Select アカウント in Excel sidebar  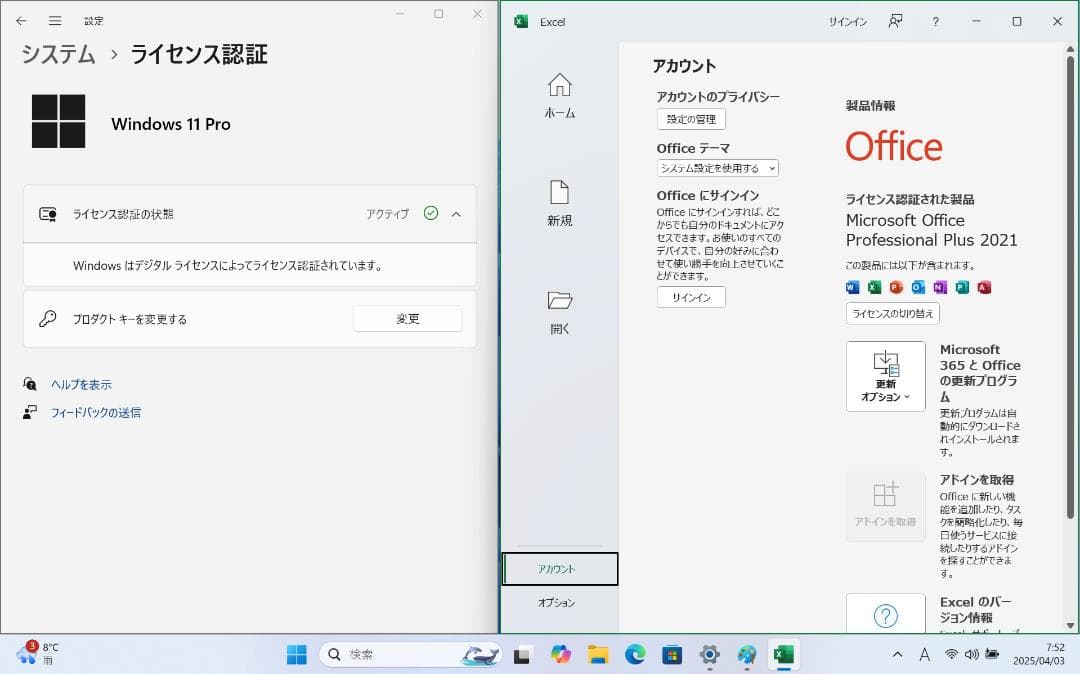[560, 569]
